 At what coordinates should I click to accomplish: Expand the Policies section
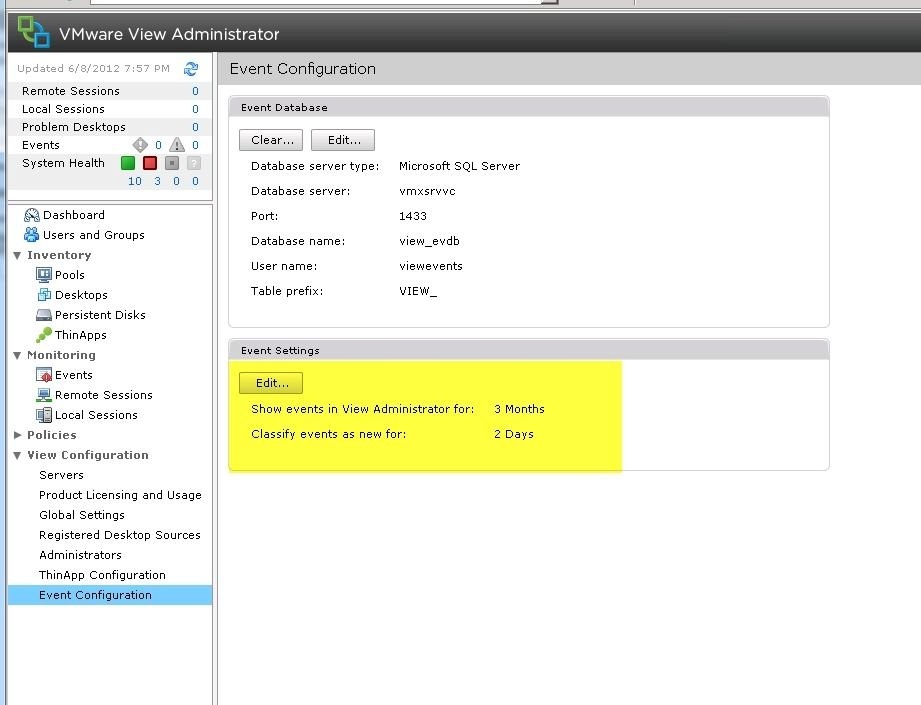tap(18, 435)
